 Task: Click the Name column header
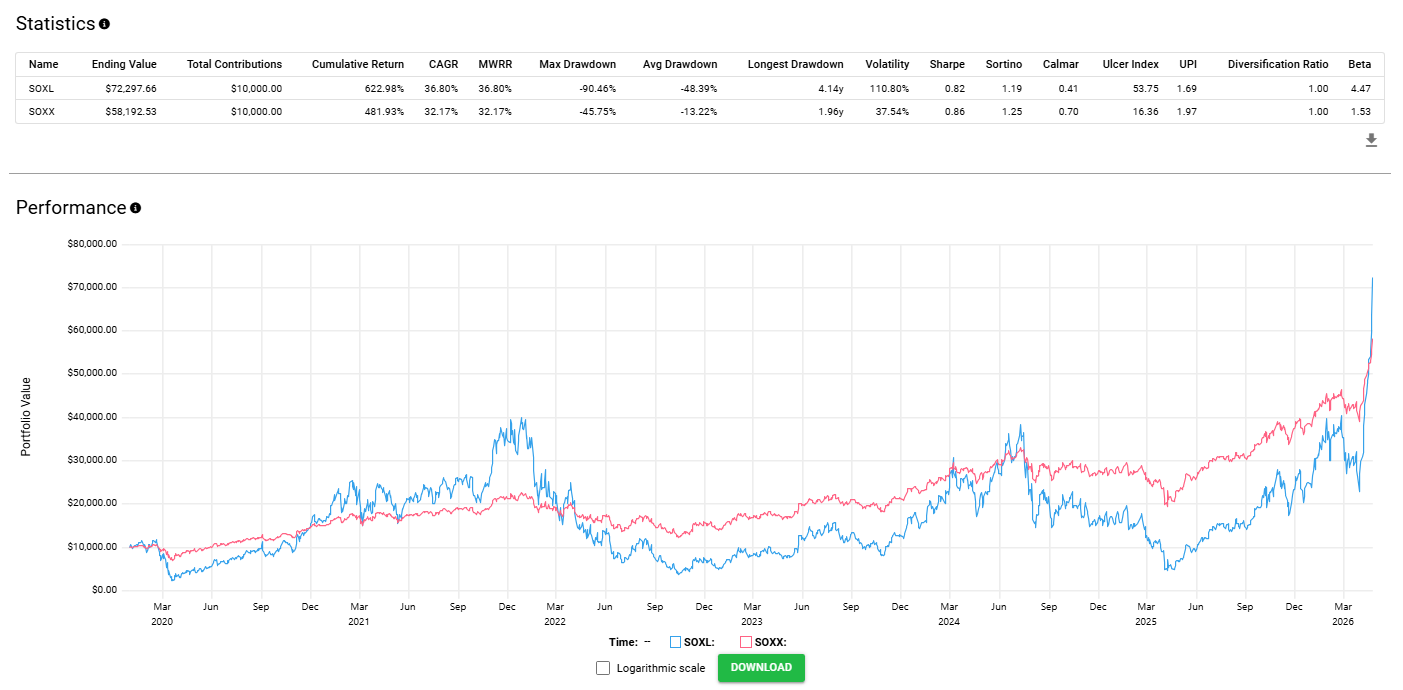tap(44, 64)
